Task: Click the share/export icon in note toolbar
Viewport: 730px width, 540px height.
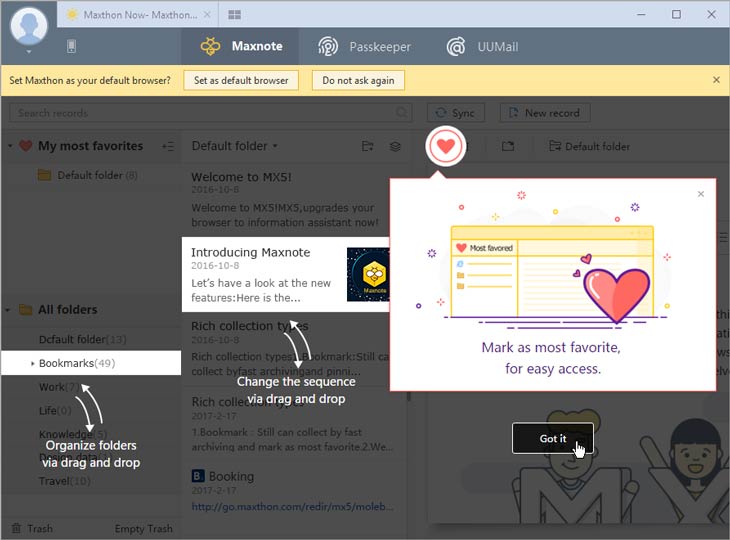Action: 507,146
